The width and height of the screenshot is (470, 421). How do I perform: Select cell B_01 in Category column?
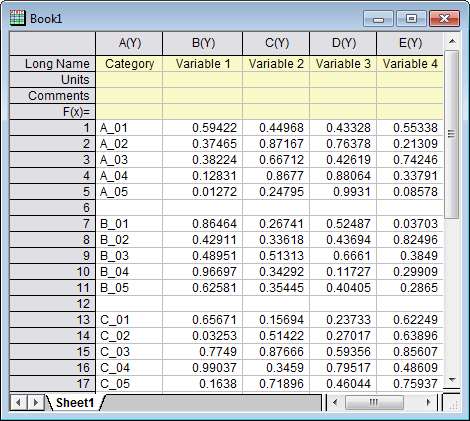click(129, 224)
